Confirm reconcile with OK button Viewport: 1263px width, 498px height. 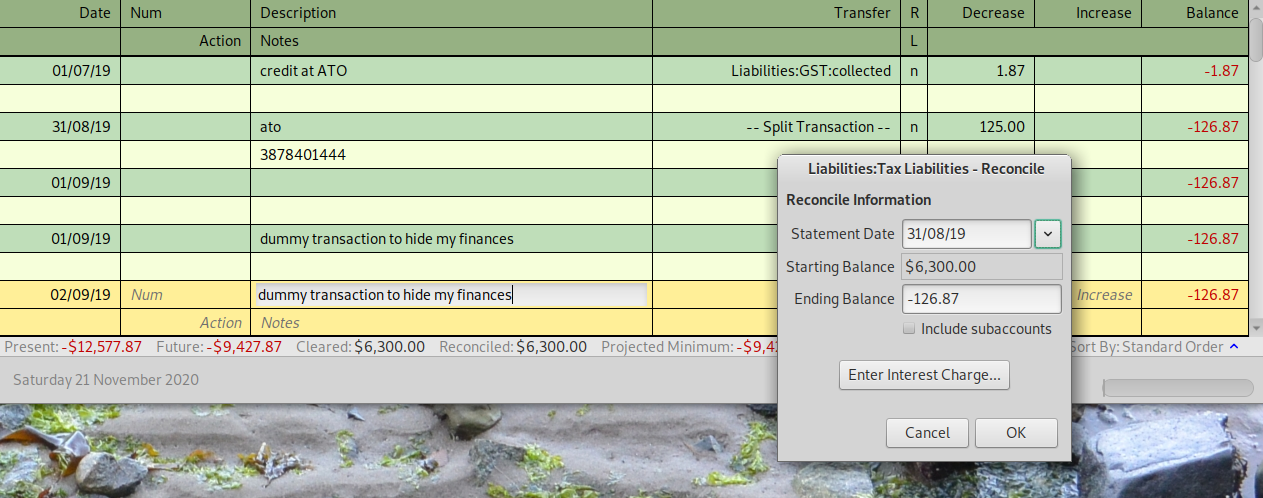pos(1016,433)
